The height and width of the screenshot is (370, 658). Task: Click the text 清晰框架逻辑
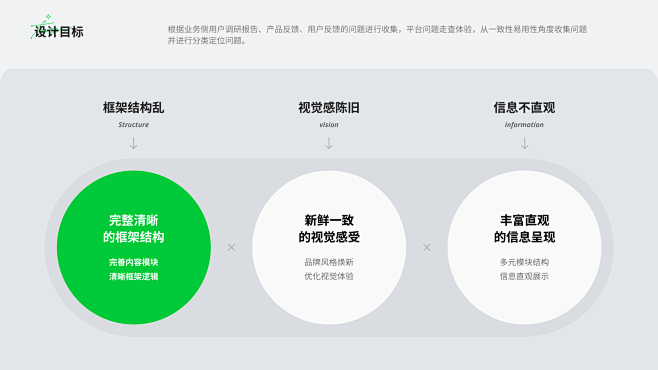pos(133,276)
